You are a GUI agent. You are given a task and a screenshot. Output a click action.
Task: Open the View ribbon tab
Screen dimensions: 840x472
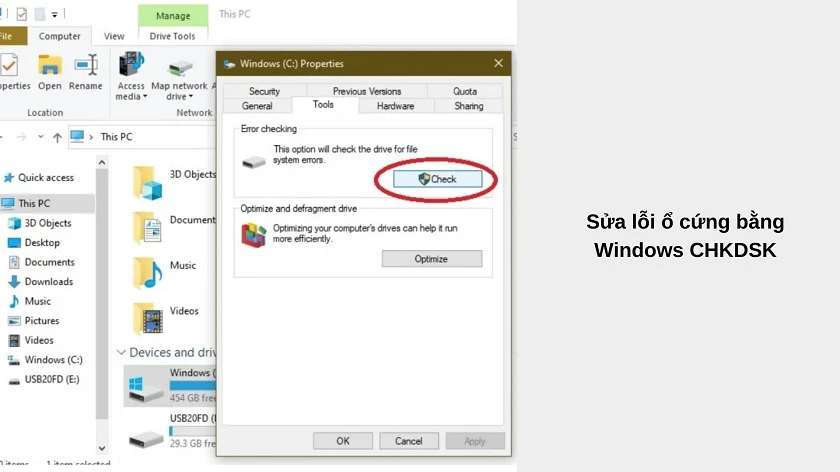point(114,36)
